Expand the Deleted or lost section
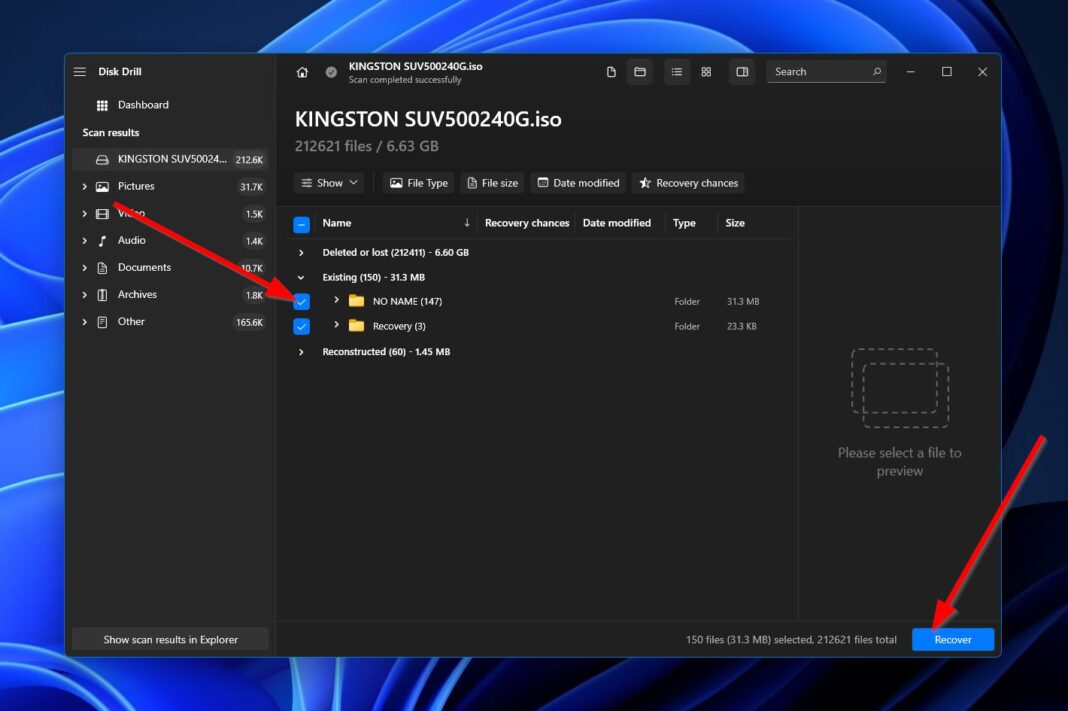Image resolution: width=1068 pixels, height=711 pixels. tap(301, 252)
